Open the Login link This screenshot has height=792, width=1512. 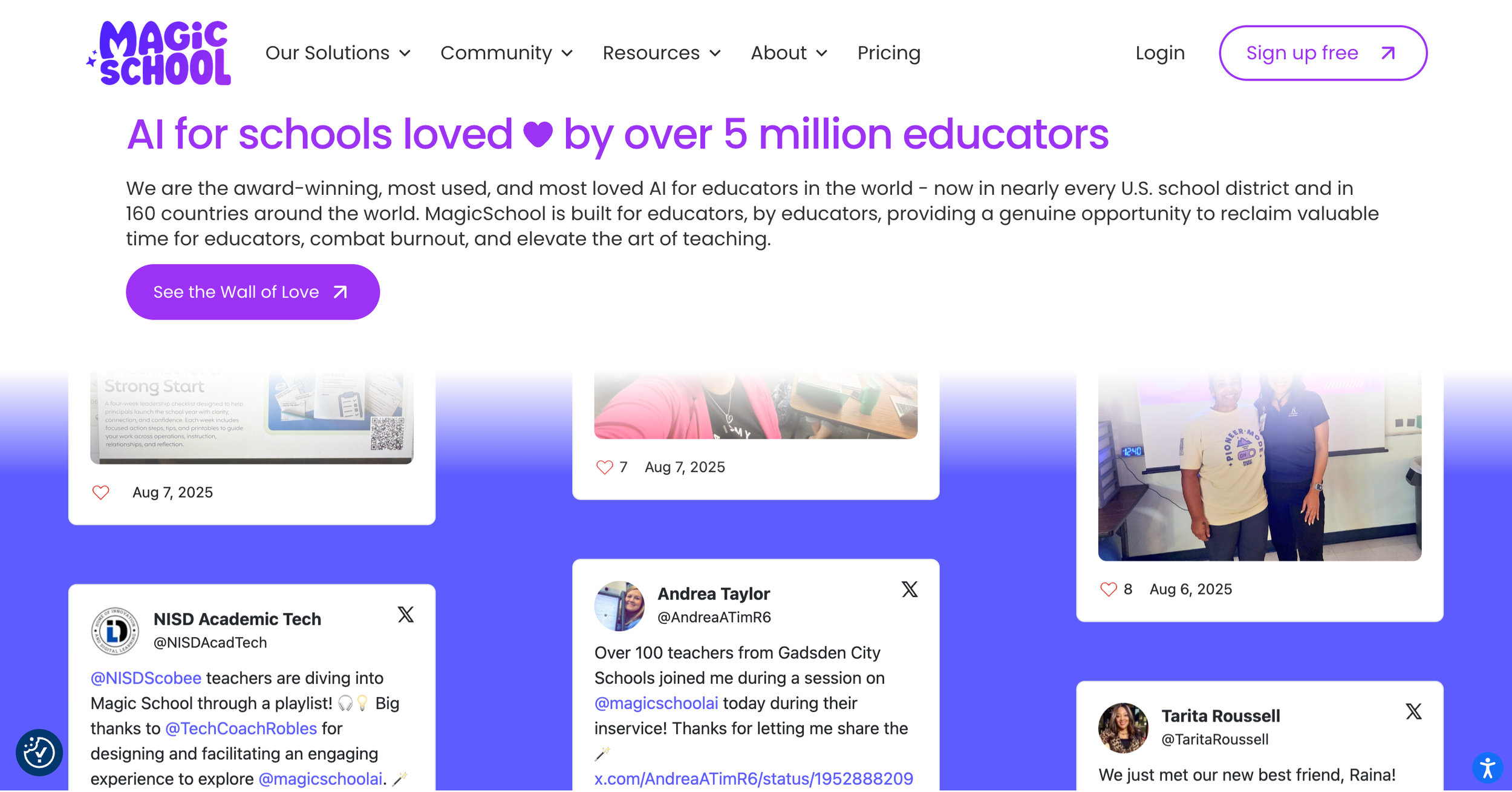[x=1159, y=53]
